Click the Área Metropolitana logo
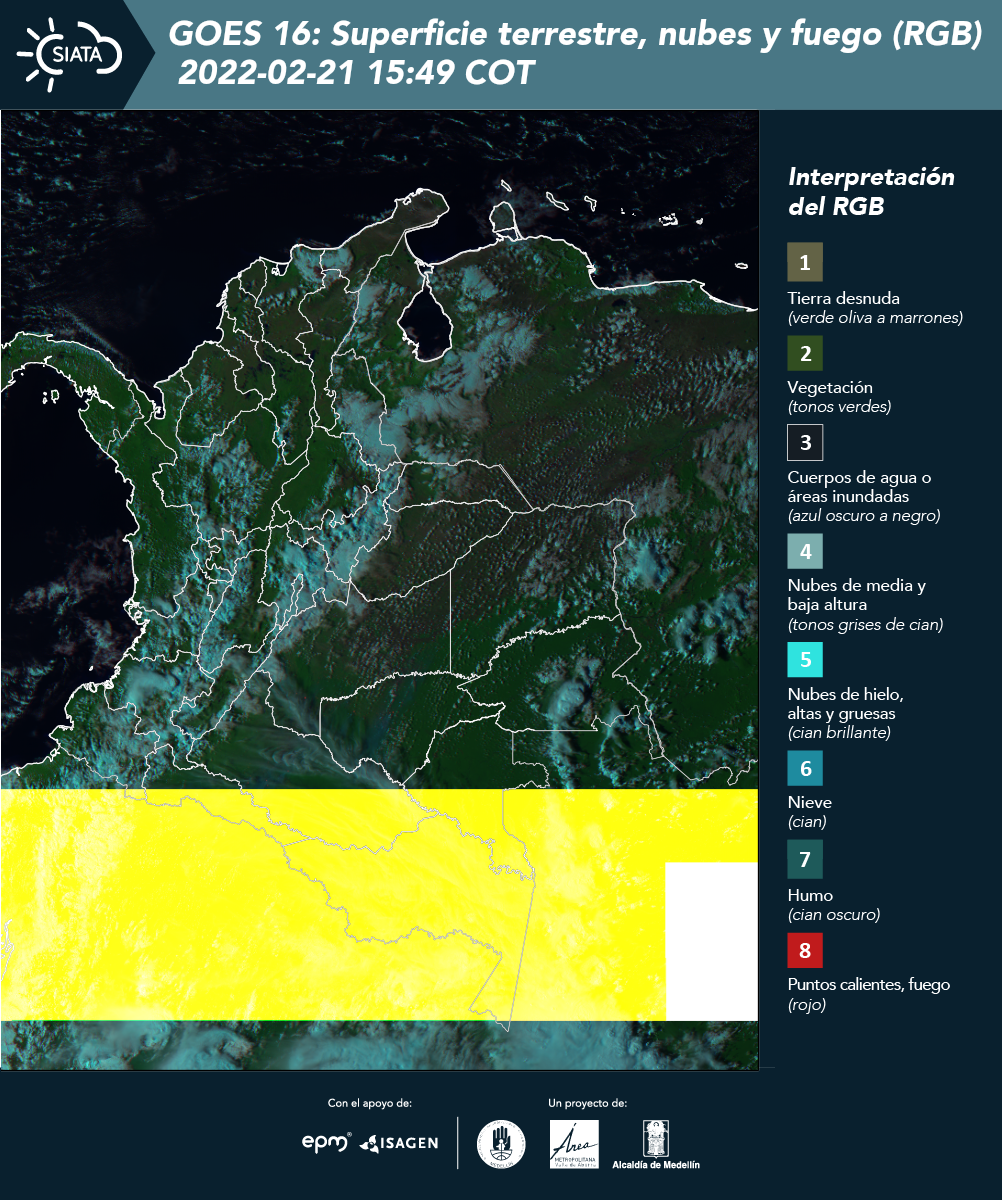This screenshot has width=1002, height=1200. point(575,1144)
